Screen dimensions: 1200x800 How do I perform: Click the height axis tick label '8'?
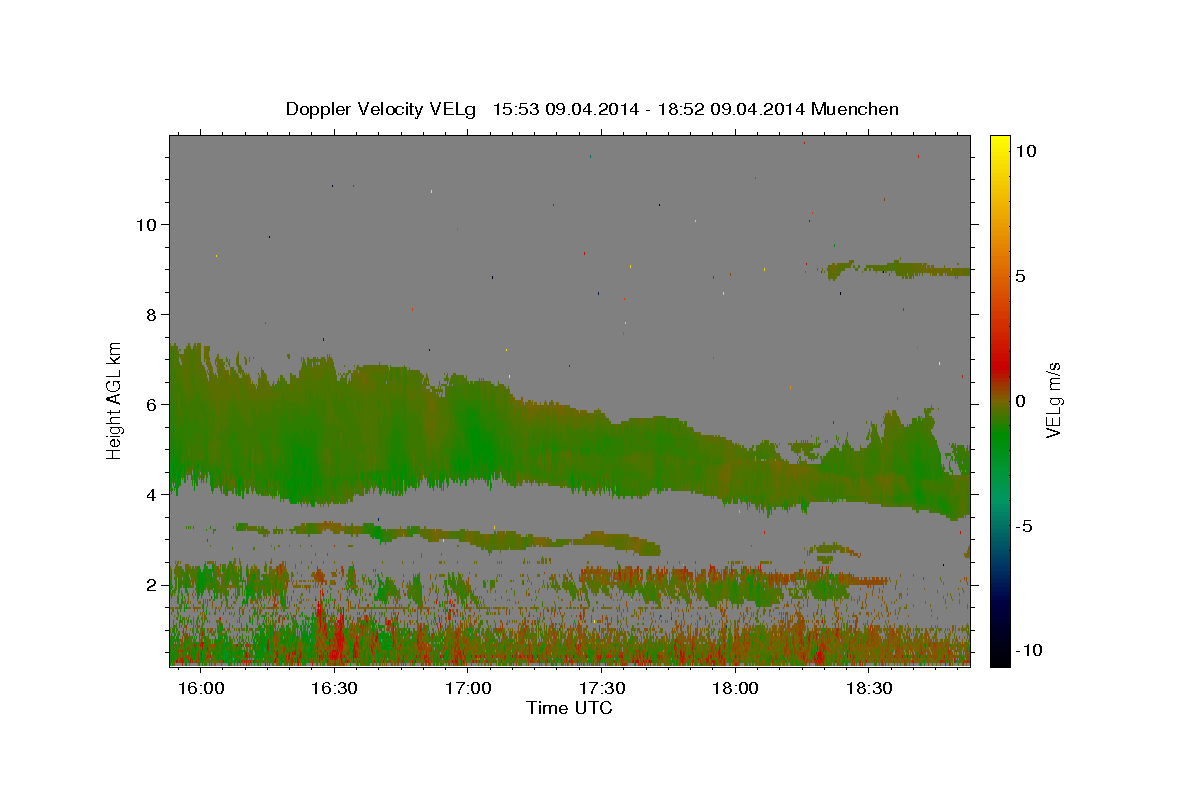tap(151, 314)
